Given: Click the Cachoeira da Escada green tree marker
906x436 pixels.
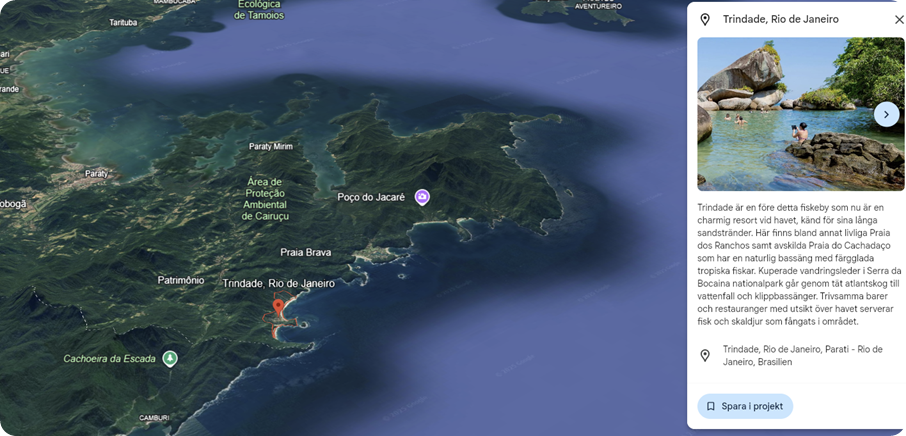Looking at the screenshot, I should [x=170, y=359].
